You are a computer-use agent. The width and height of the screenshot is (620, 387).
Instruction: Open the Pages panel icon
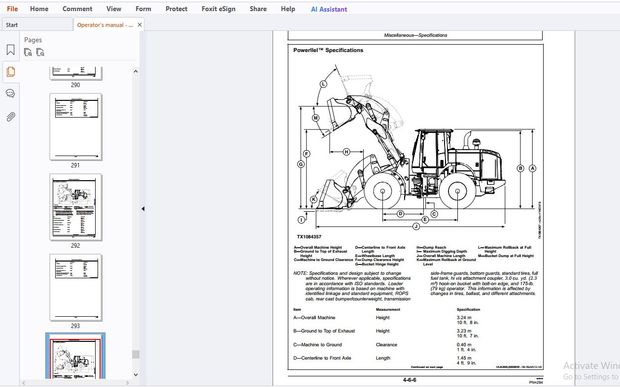11,72
